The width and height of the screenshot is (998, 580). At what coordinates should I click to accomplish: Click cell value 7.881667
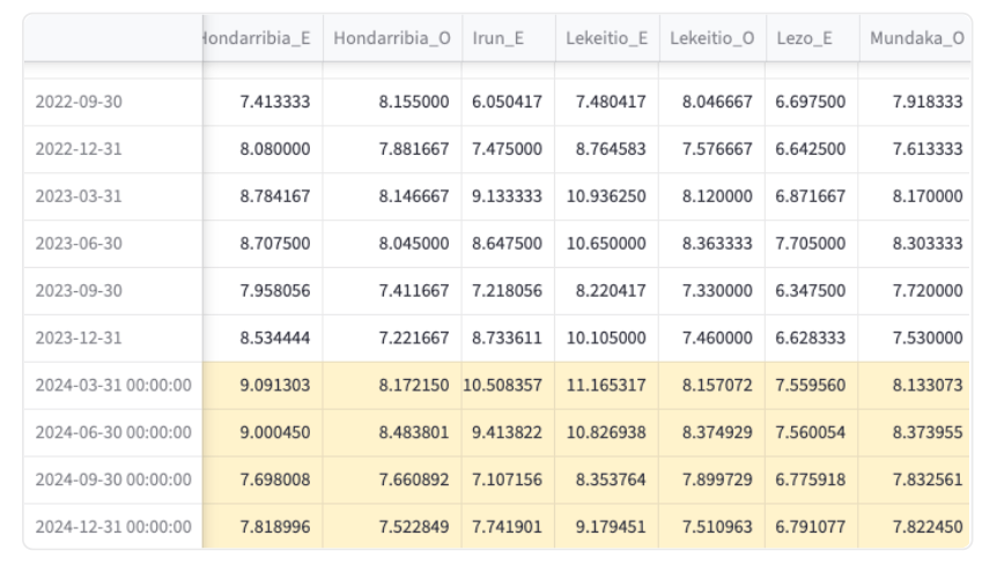[414, 149]
